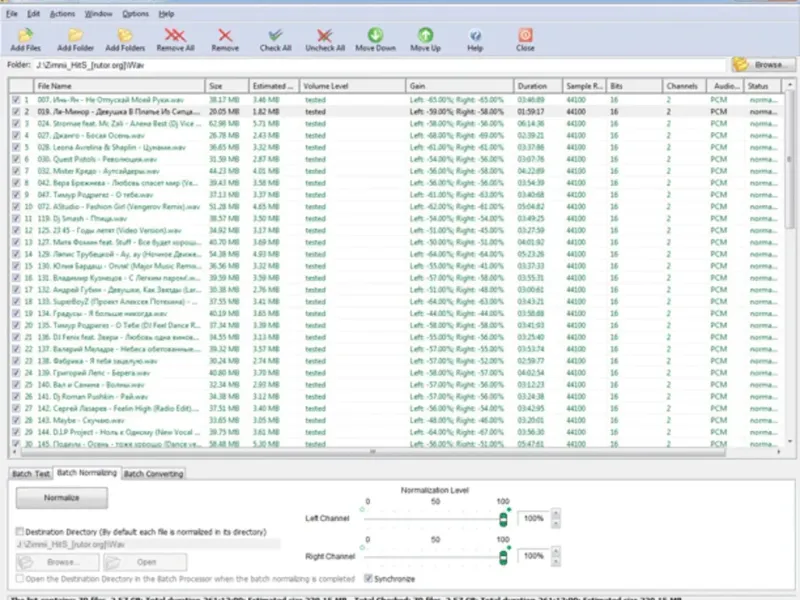Toggle the Synchronize checkbox

coord(368,578)
